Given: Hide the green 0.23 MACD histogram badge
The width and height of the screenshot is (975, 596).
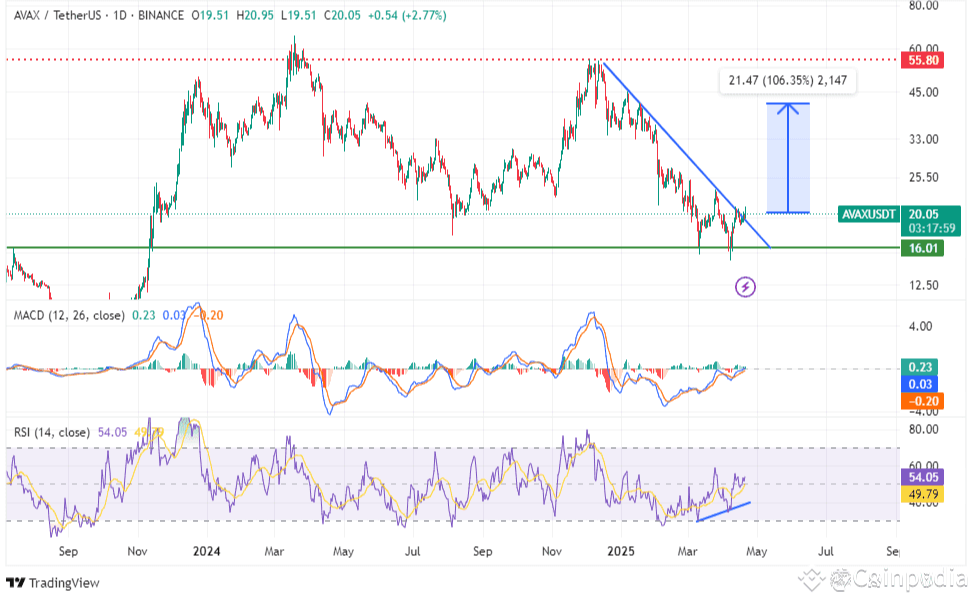Looking at the screenshot, I should click(x=918, y=366).
